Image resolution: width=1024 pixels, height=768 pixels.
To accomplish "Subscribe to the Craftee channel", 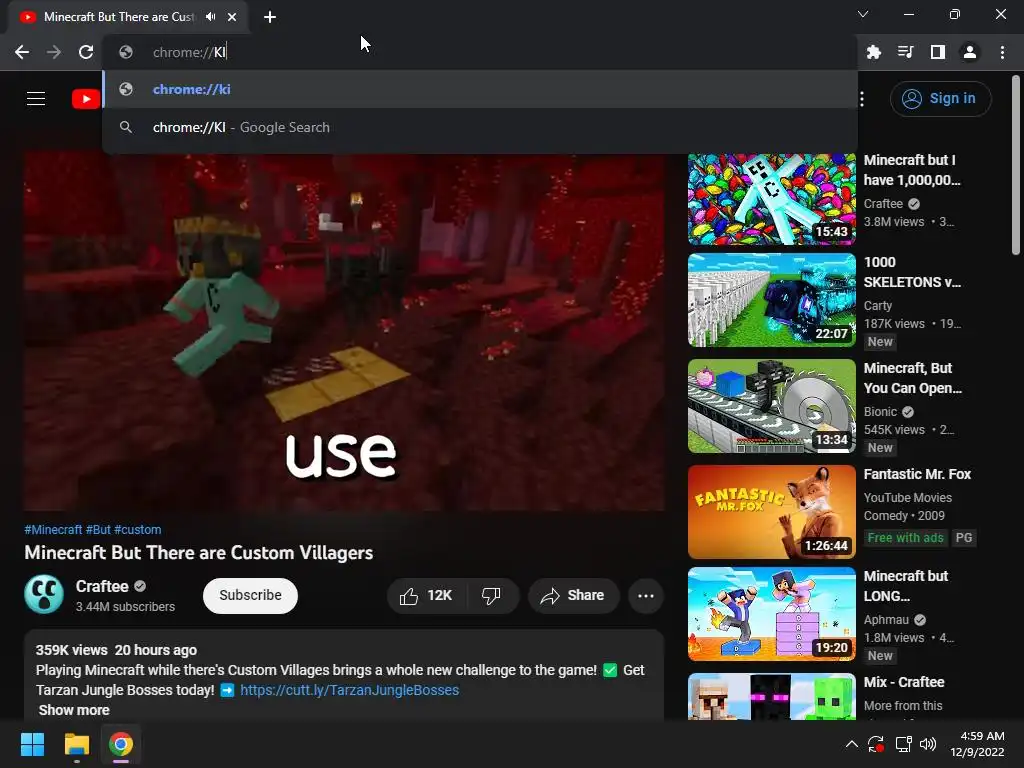I will point(250,596).
